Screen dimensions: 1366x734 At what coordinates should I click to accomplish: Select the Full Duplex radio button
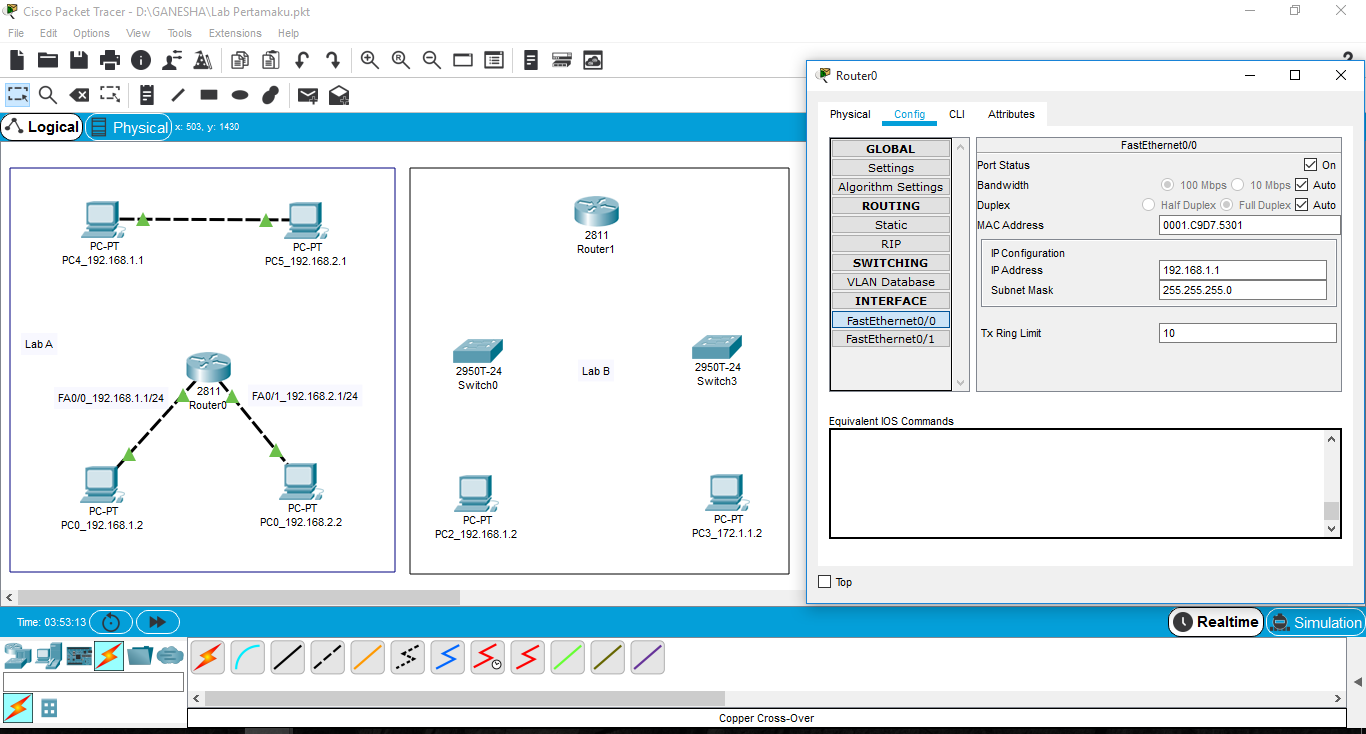coord(1226,205)
